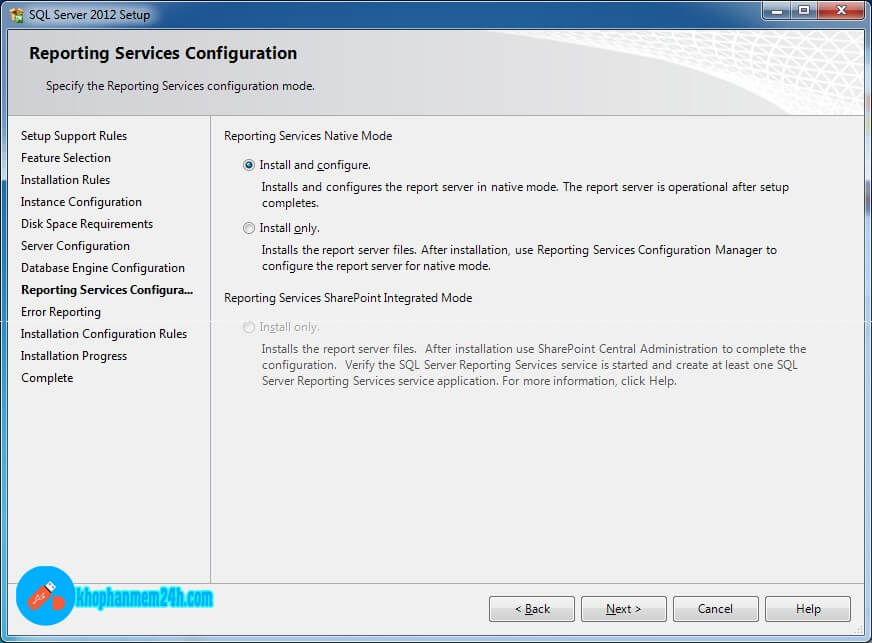Click the SharePoint Integrated Install only radio
872x643 pixels.
pos(249,327)
